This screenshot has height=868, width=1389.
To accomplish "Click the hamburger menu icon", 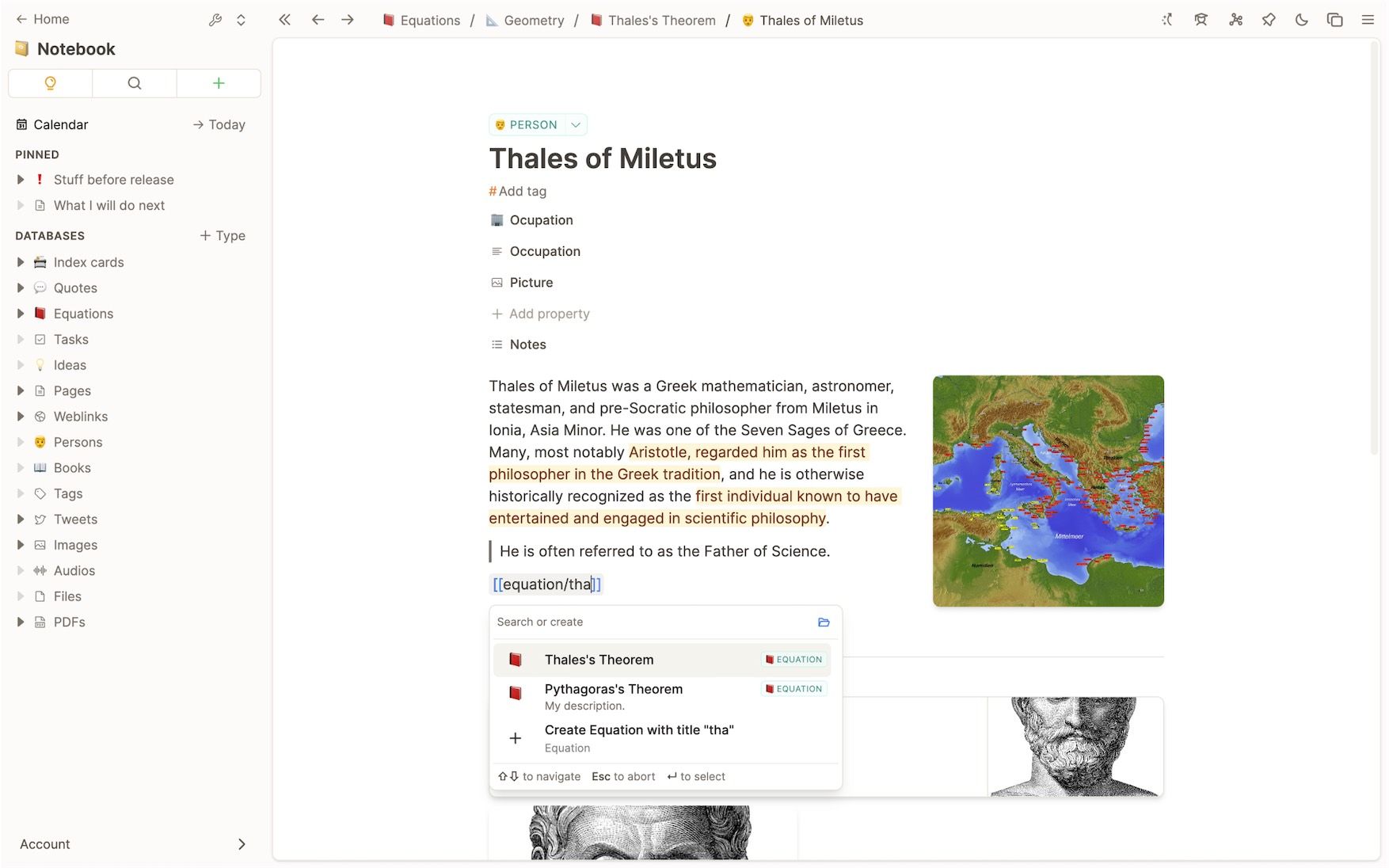I will (x=1368, y=20).
